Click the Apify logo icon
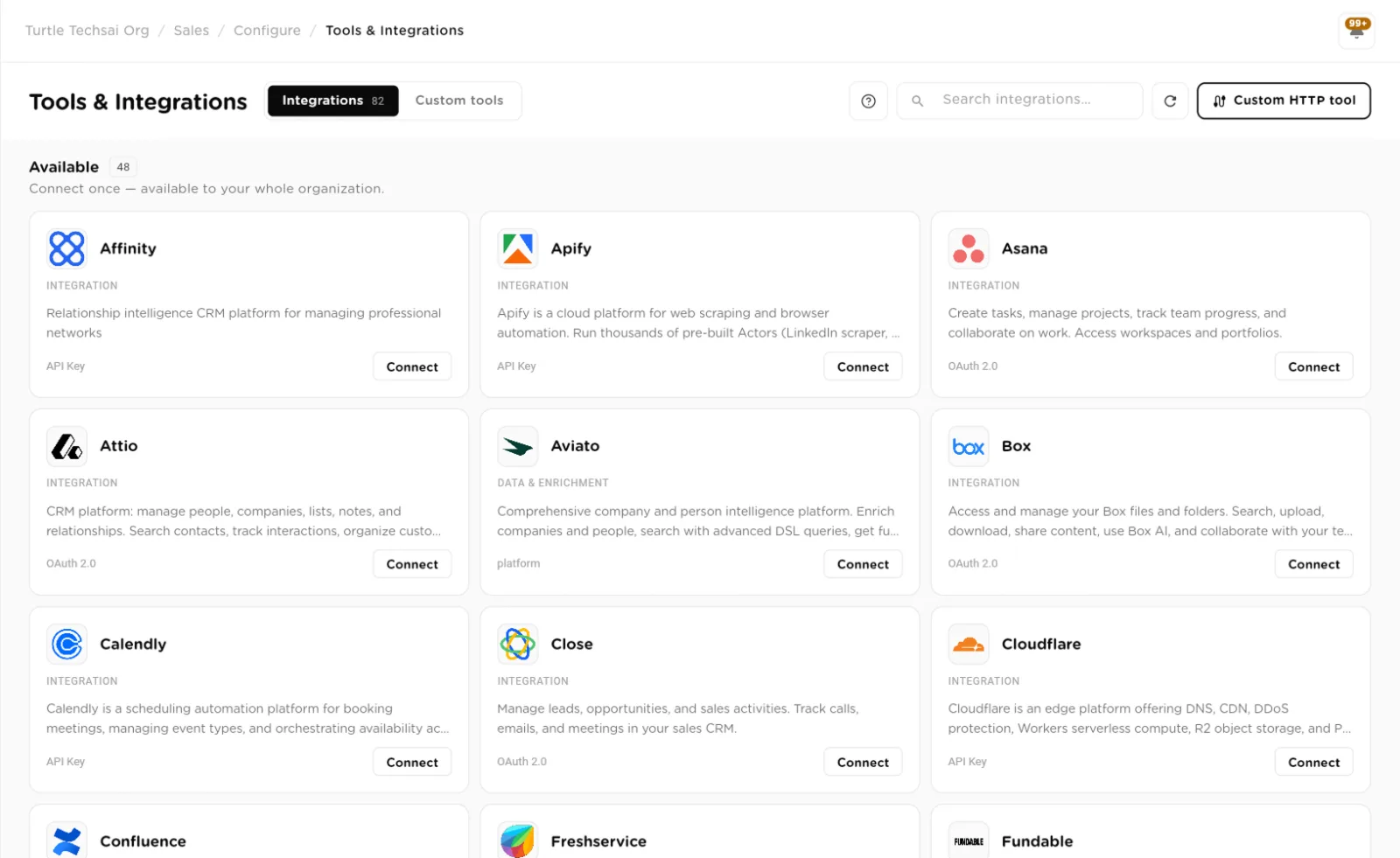 tap(517, 248)
